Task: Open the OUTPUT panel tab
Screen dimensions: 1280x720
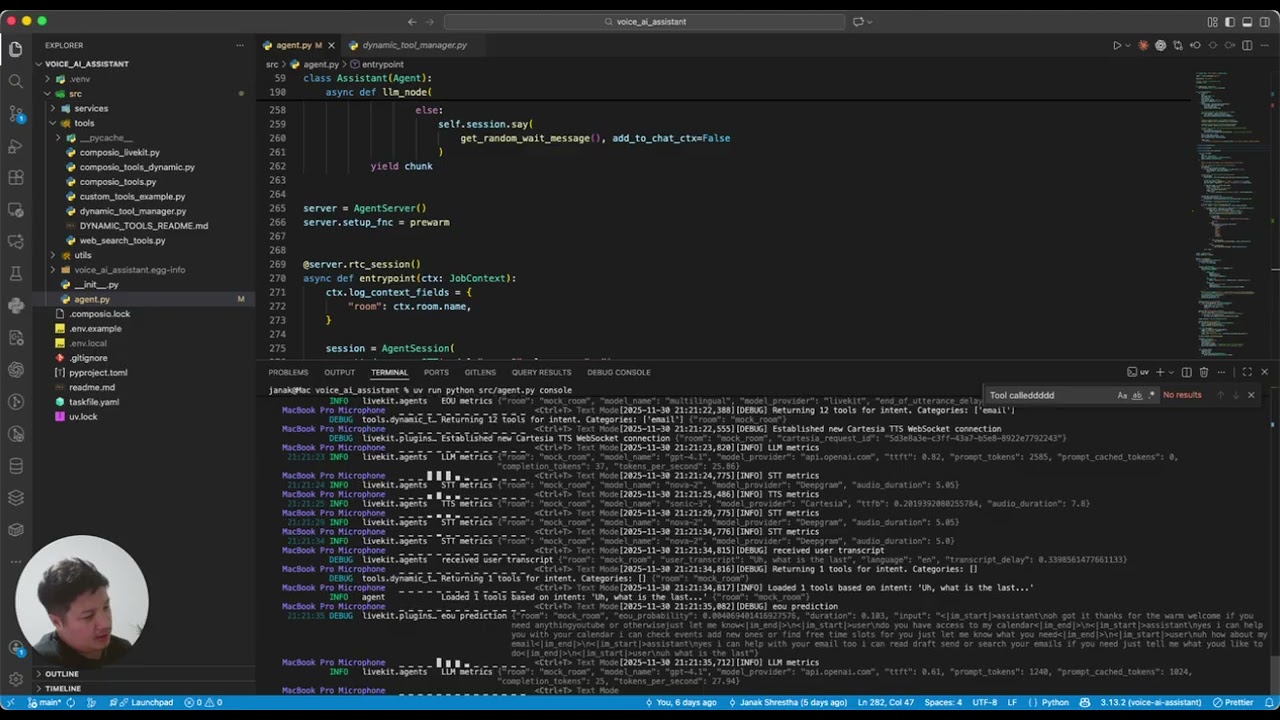Action: 339,372
